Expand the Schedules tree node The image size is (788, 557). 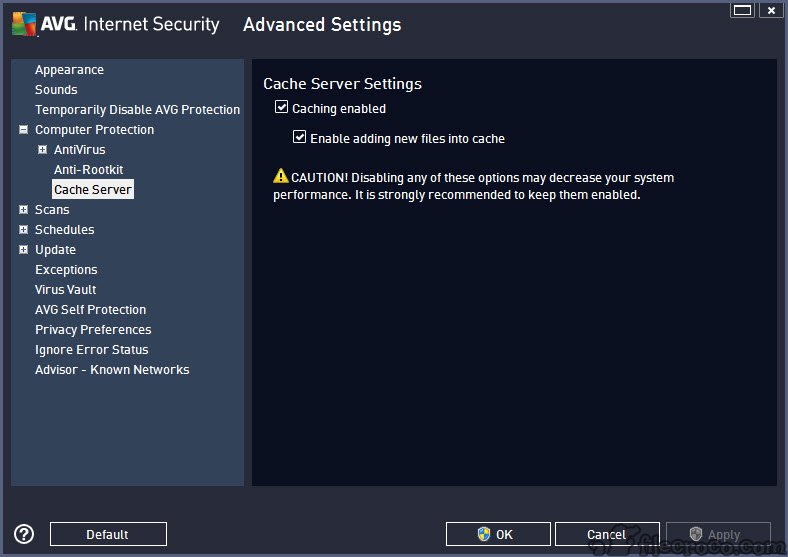23,230
